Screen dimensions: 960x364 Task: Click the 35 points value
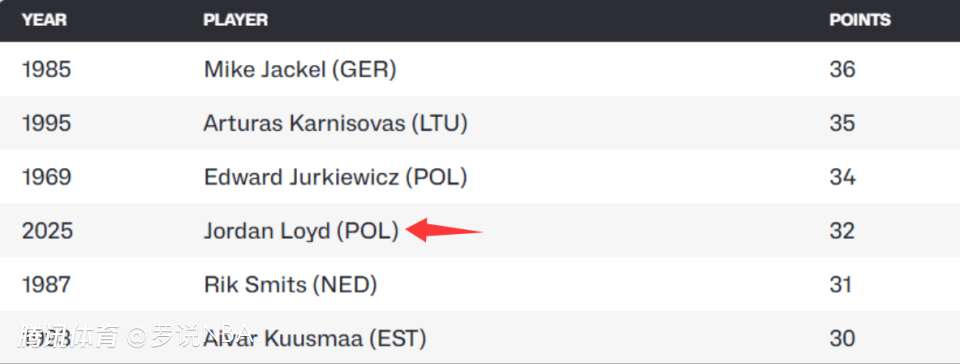click(x=842, y=124)
